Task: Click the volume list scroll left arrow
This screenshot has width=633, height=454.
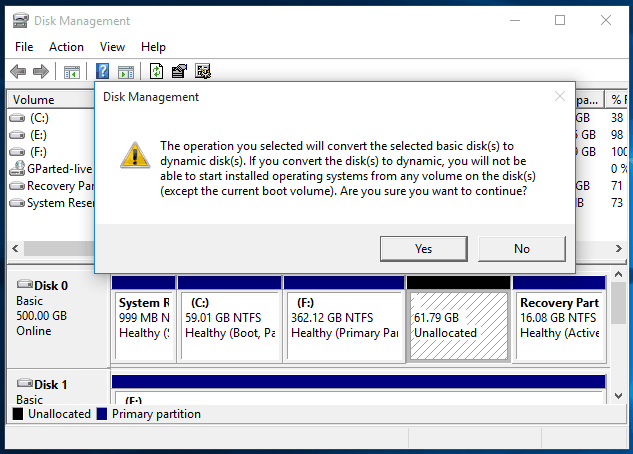Action: (15, 249)
